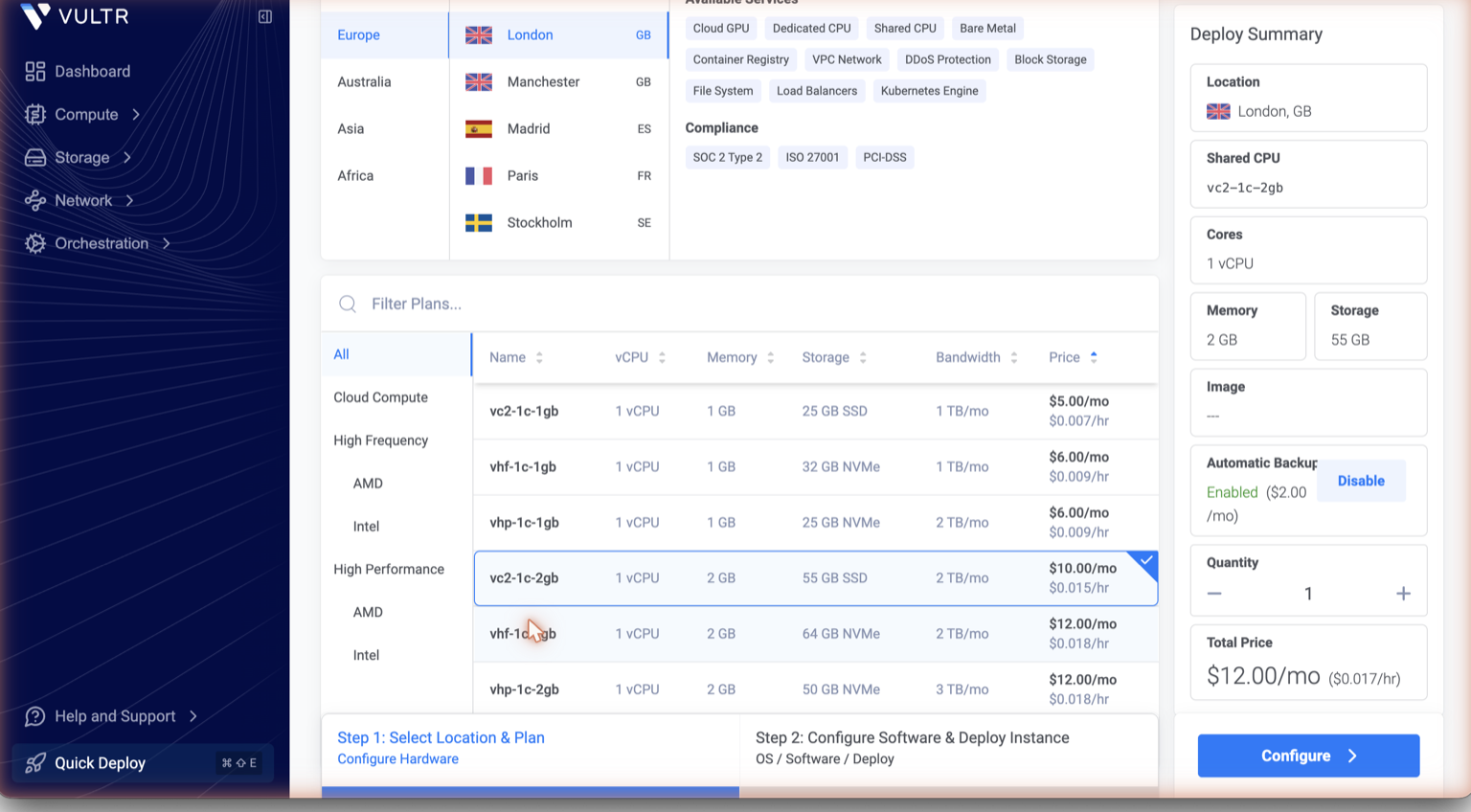Click the Configure button
Image resolution: width=1471 pixels, height=812 pixels.
click(x=1308, y=756)
